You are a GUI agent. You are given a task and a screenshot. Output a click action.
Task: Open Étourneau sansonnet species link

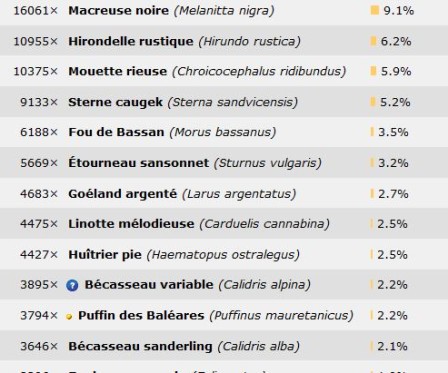coord(139,163)
